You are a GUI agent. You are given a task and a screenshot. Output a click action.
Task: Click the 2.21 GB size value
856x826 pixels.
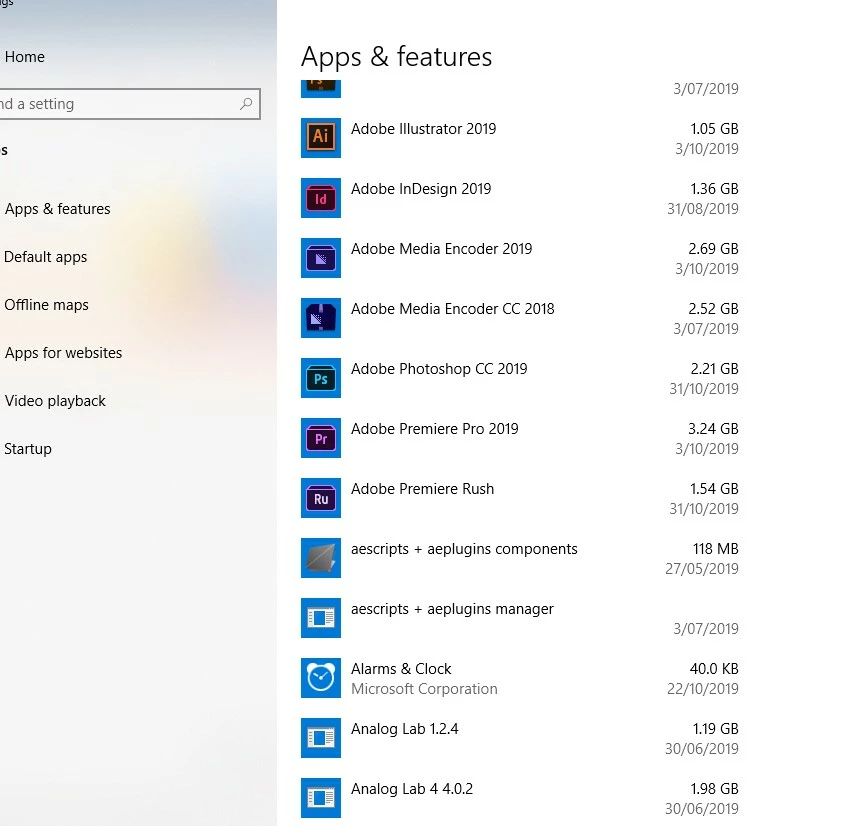pyautogui.click(x=715, y=369)
